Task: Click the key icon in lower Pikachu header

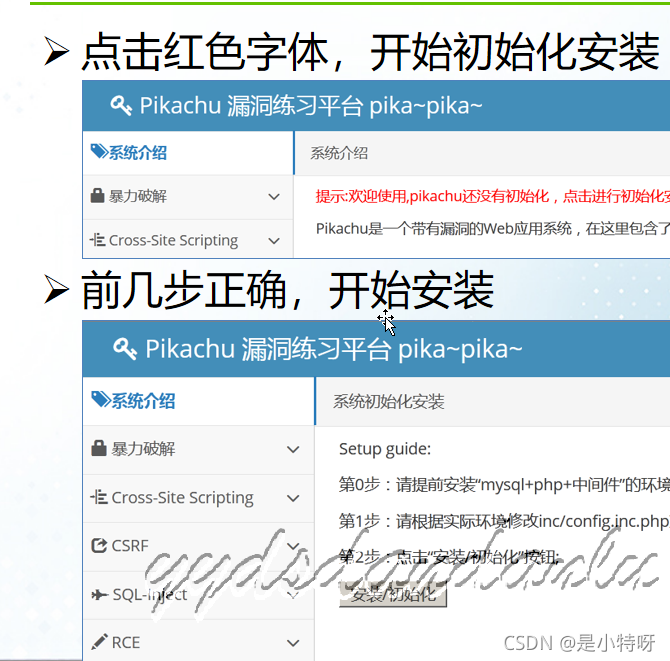Action: click(x=125, y=349)
